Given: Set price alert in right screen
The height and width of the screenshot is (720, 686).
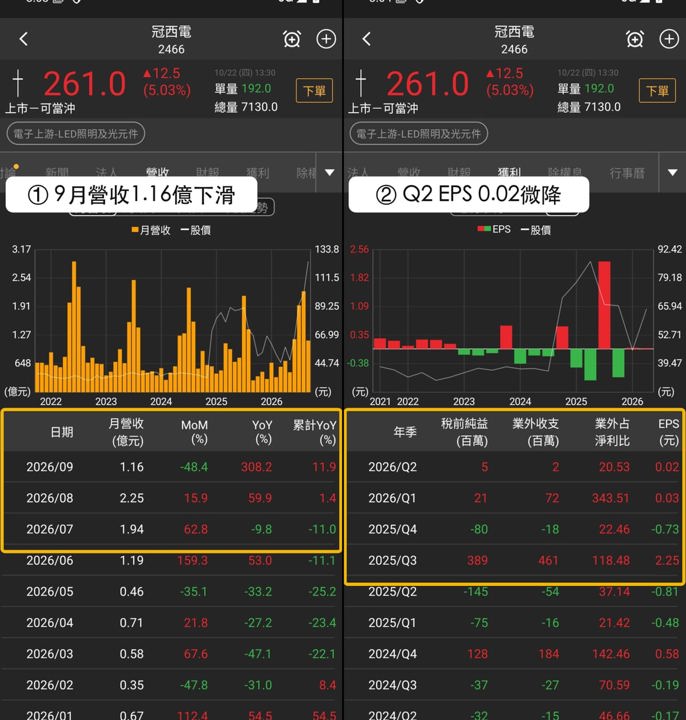Looking at the screenshot, I should click(x=635, y=39).
